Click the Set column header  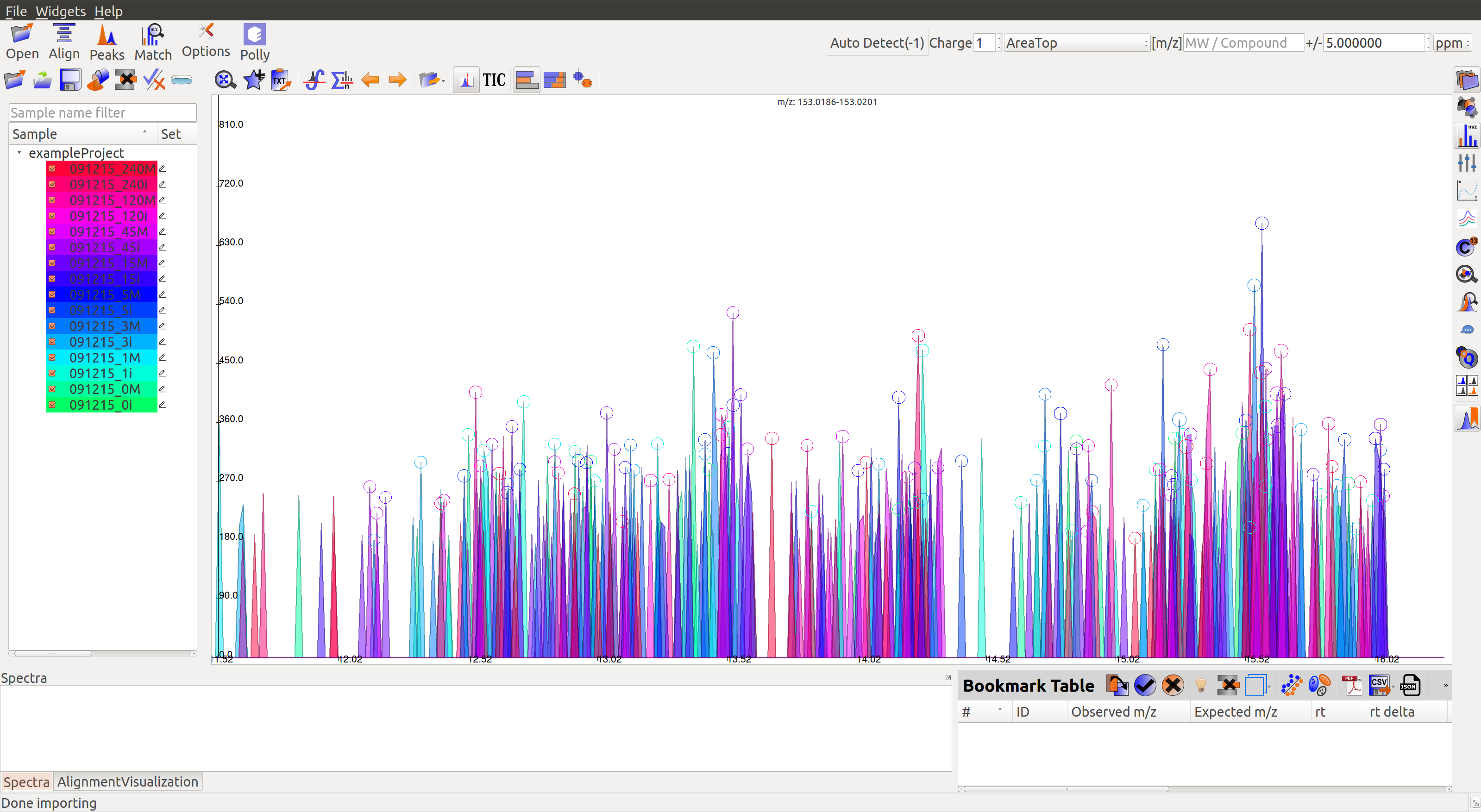(x=176, y=134)
